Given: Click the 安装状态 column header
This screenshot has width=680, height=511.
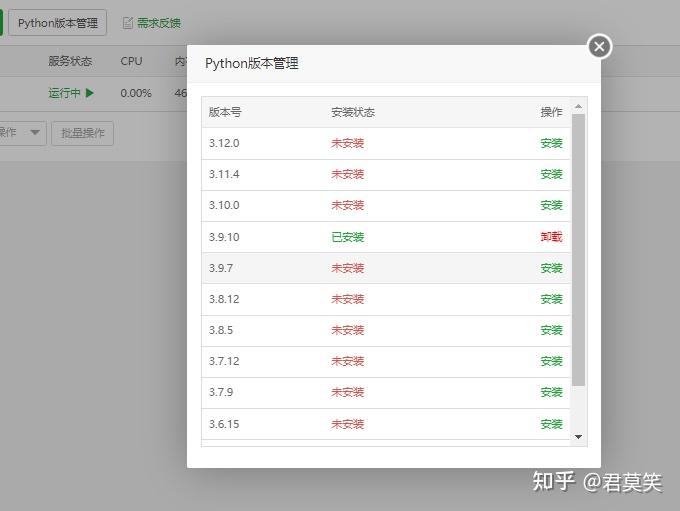Looking at the screenshot, I should point(353,112).
